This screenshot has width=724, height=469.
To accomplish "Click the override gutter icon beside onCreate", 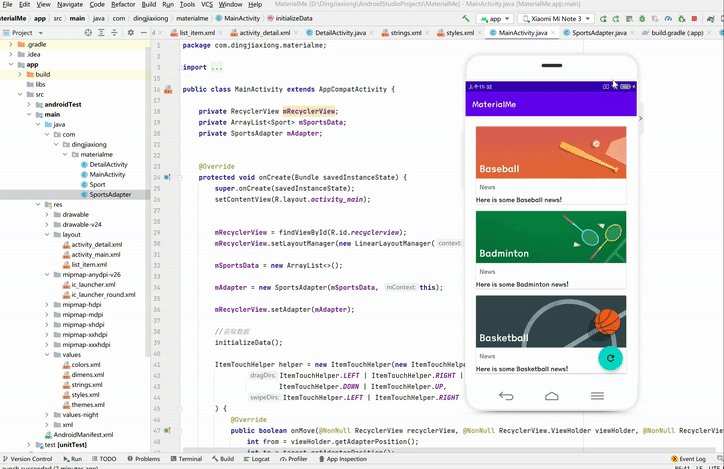I will (167, 176).
